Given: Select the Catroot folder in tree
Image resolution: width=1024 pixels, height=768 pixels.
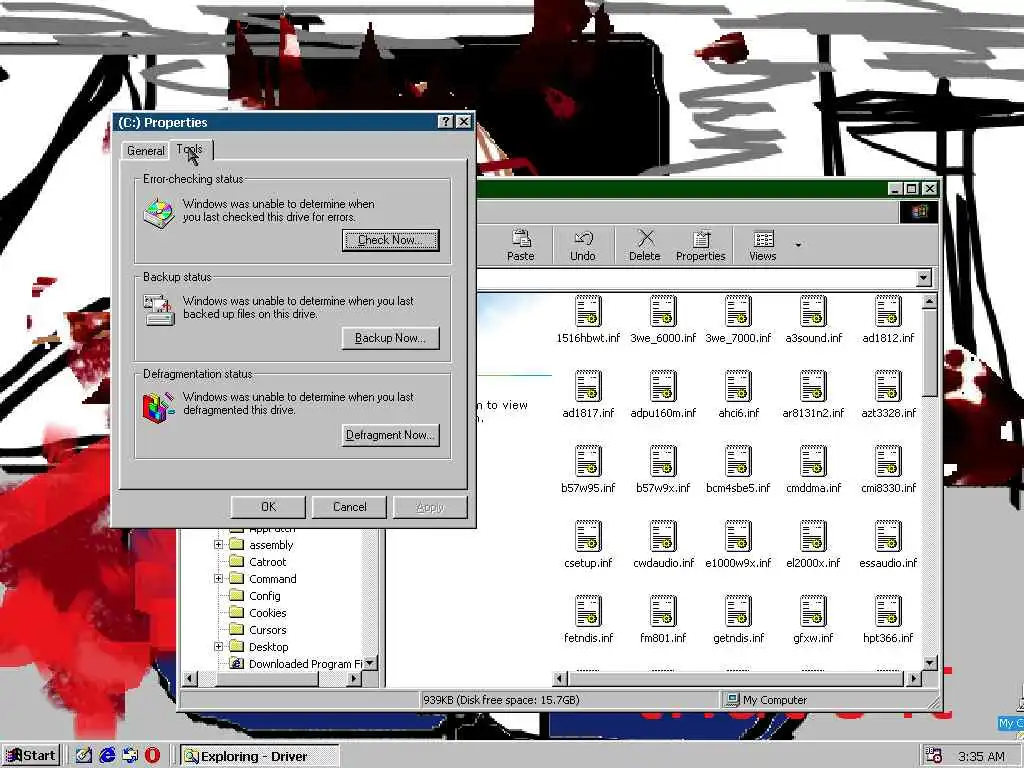Looking at the screenshot, I should point(259,562).
